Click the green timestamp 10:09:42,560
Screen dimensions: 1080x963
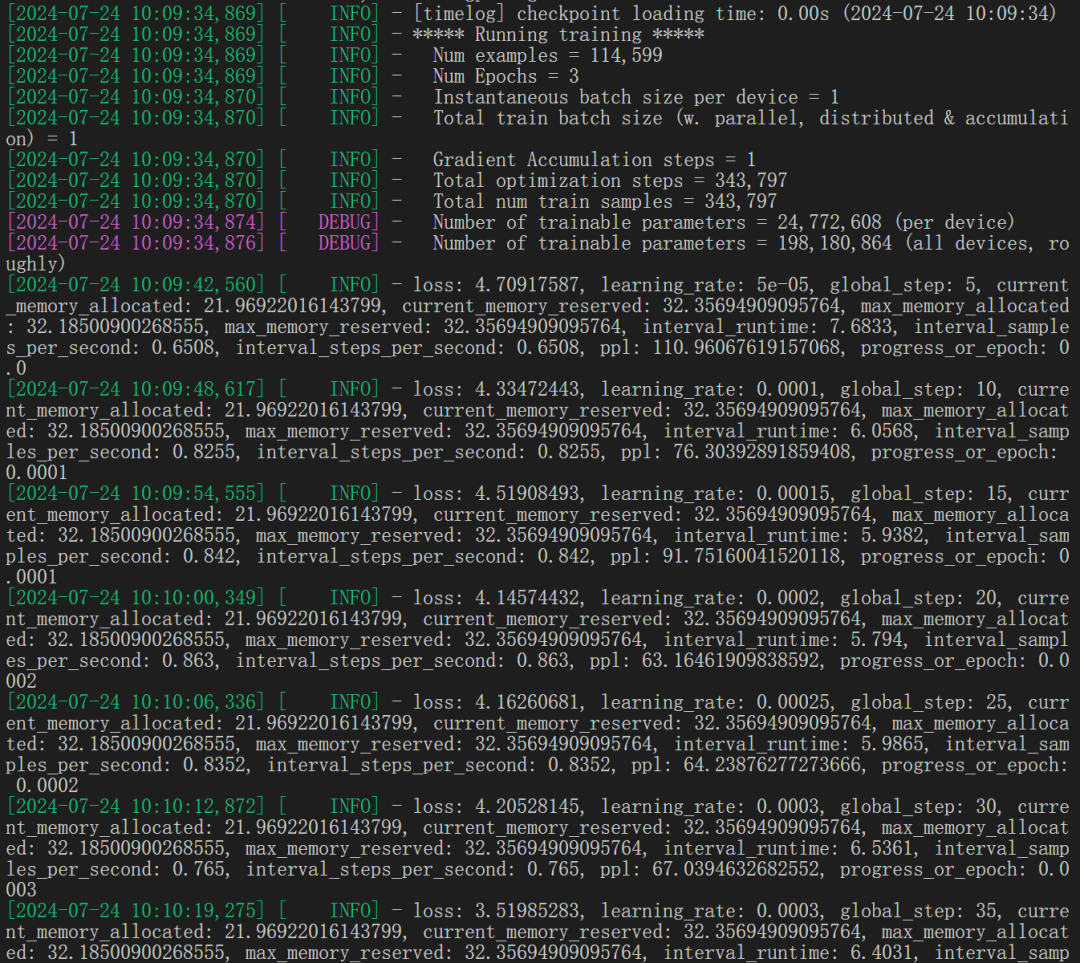137,285
